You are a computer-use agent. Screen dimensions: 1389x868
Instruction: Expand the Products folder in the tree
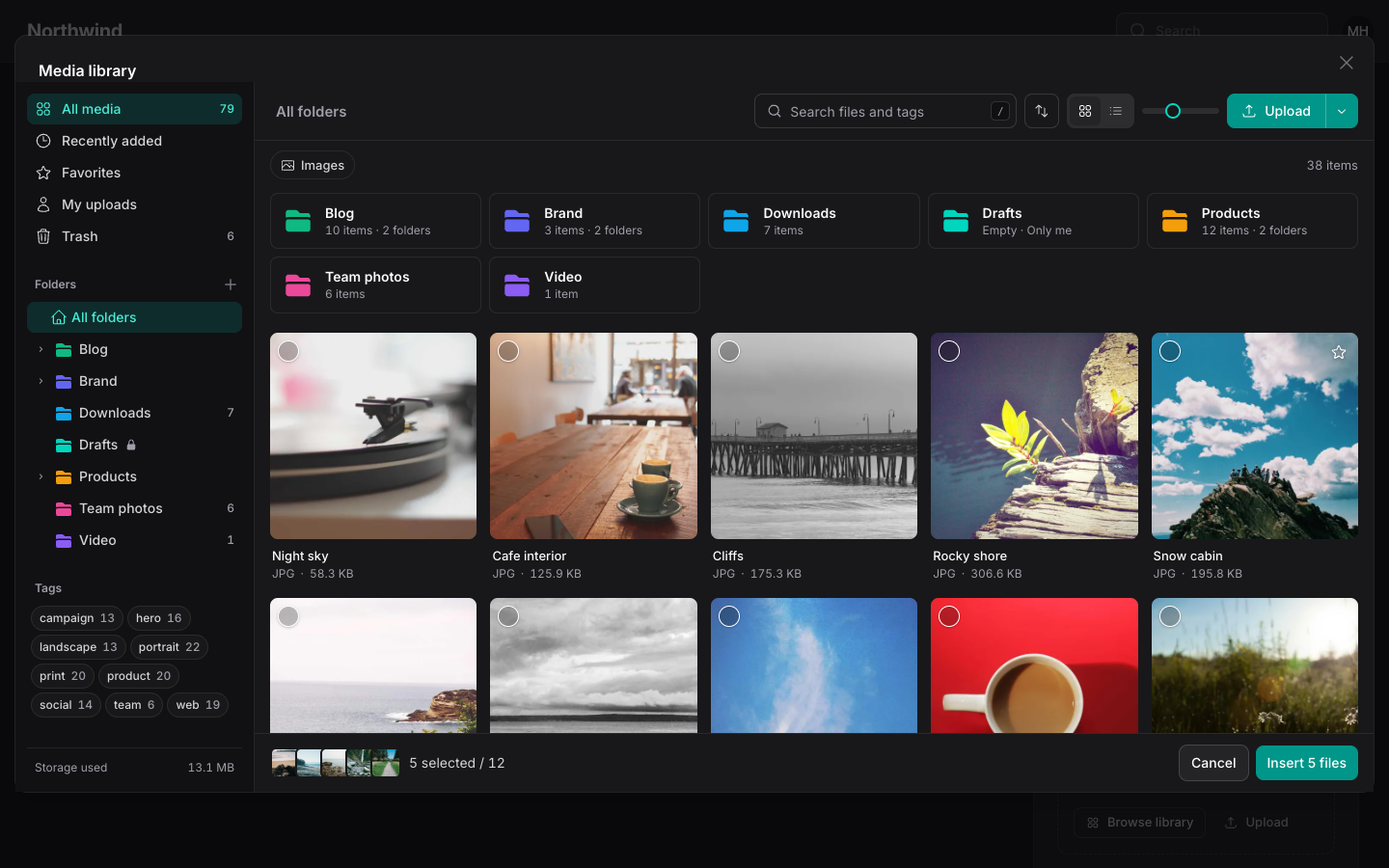[x=41, y=476]
